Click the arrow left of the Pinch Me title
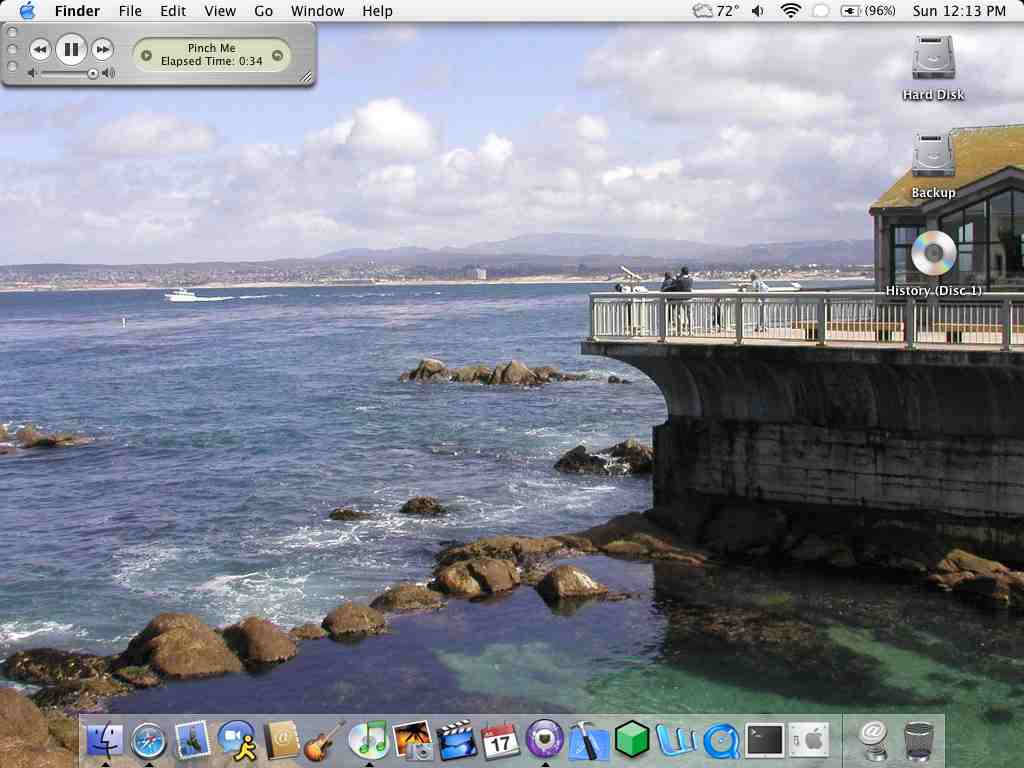 [x=147, y=55]
